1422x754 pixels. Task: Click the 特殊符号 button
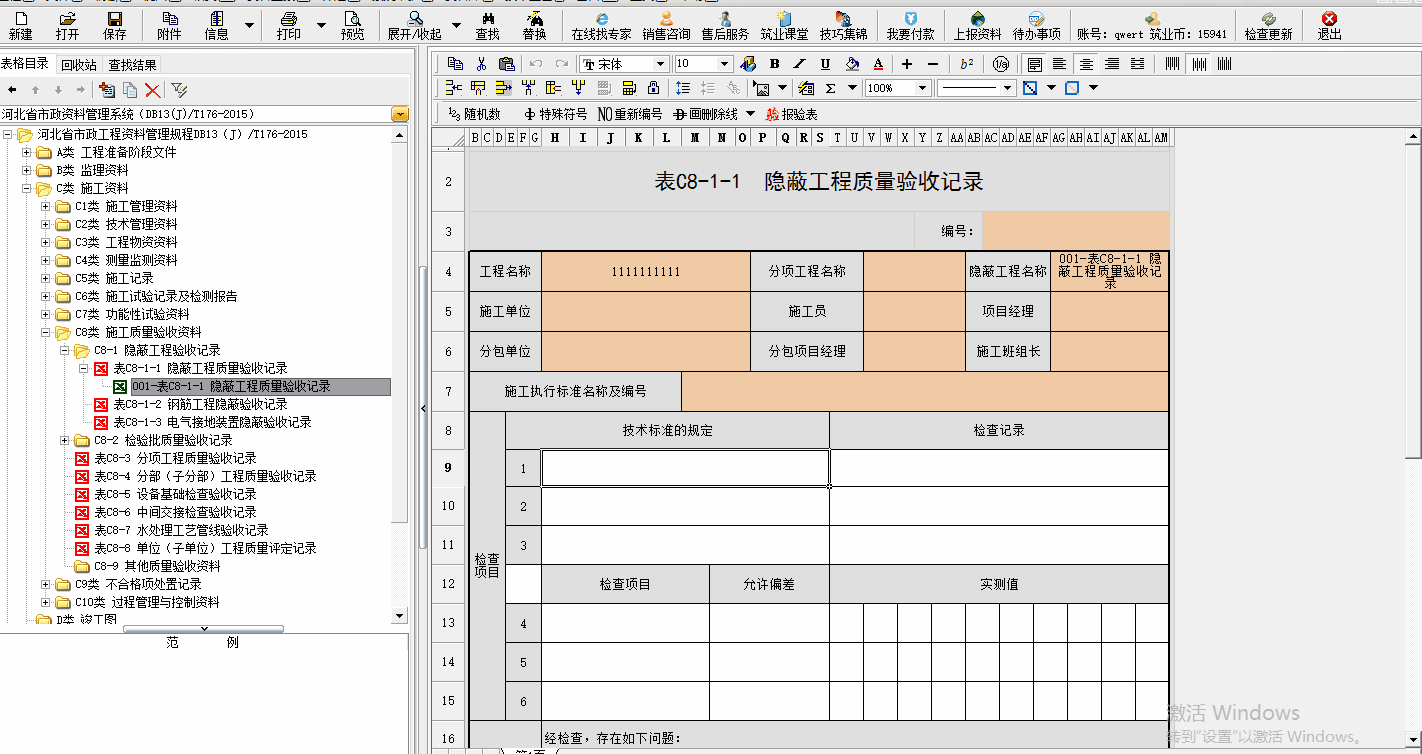tap(555, 114)
